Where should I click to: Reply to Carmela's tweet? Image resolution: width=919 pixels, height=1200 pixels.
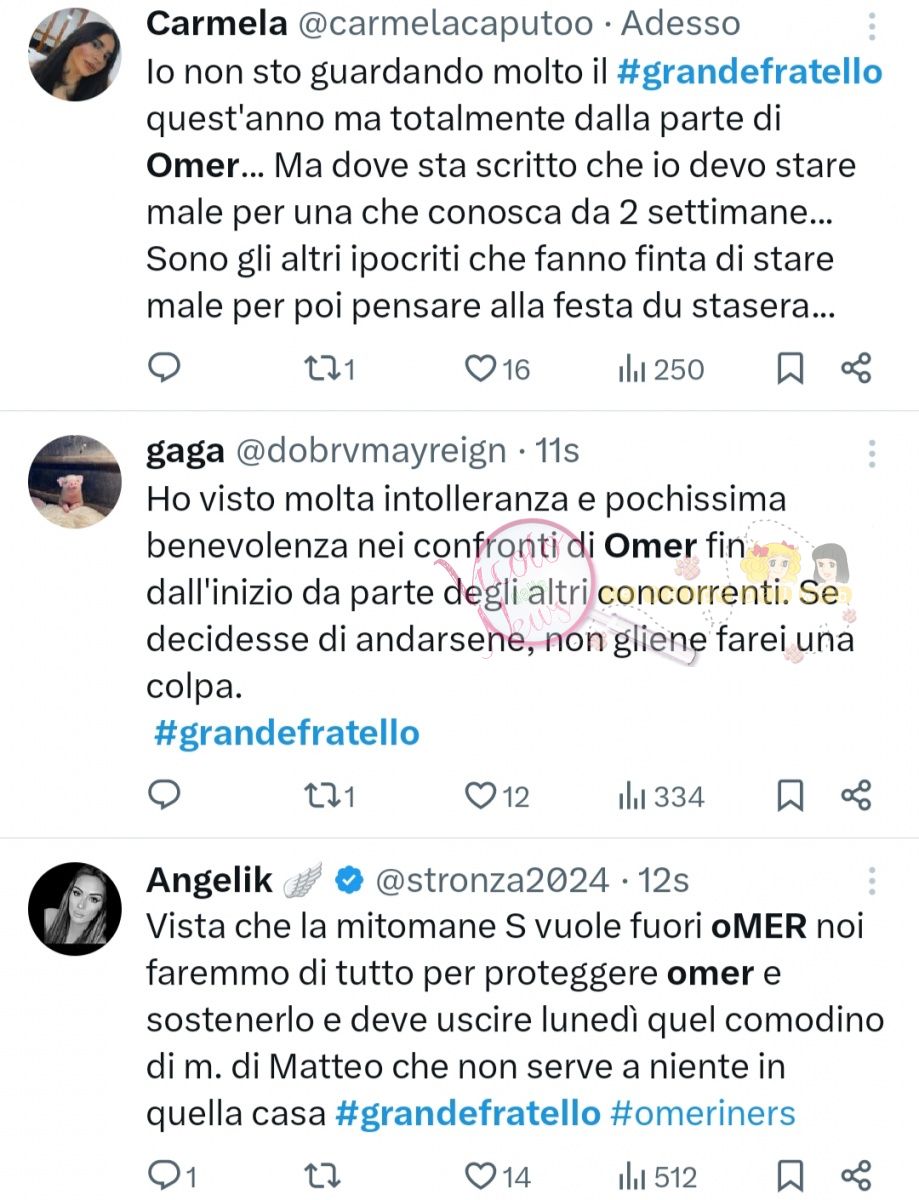164,368
